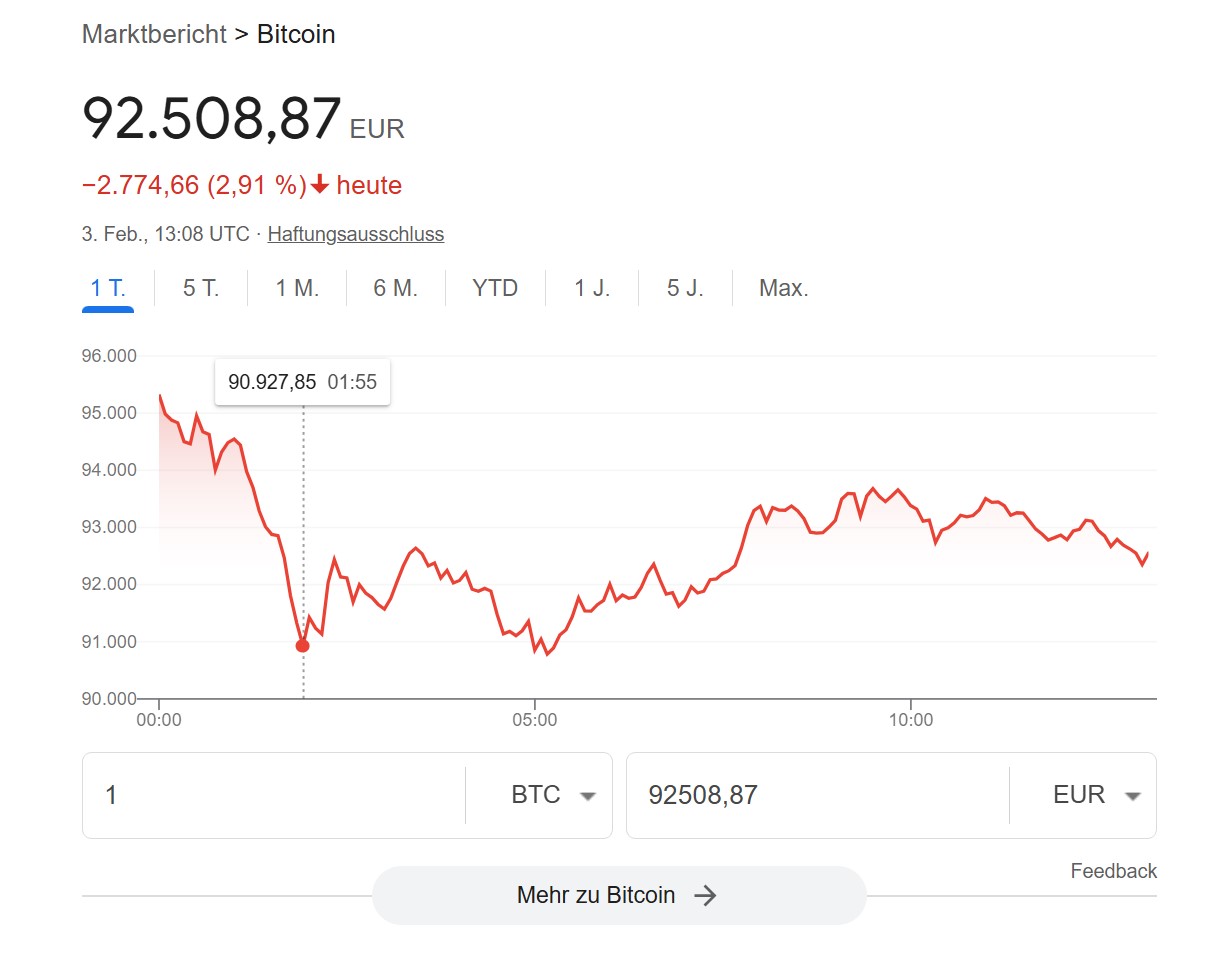Viewport: 1228px width, 966px height.
Task: Show the 1 M. chart range
Action: point(297,289)
